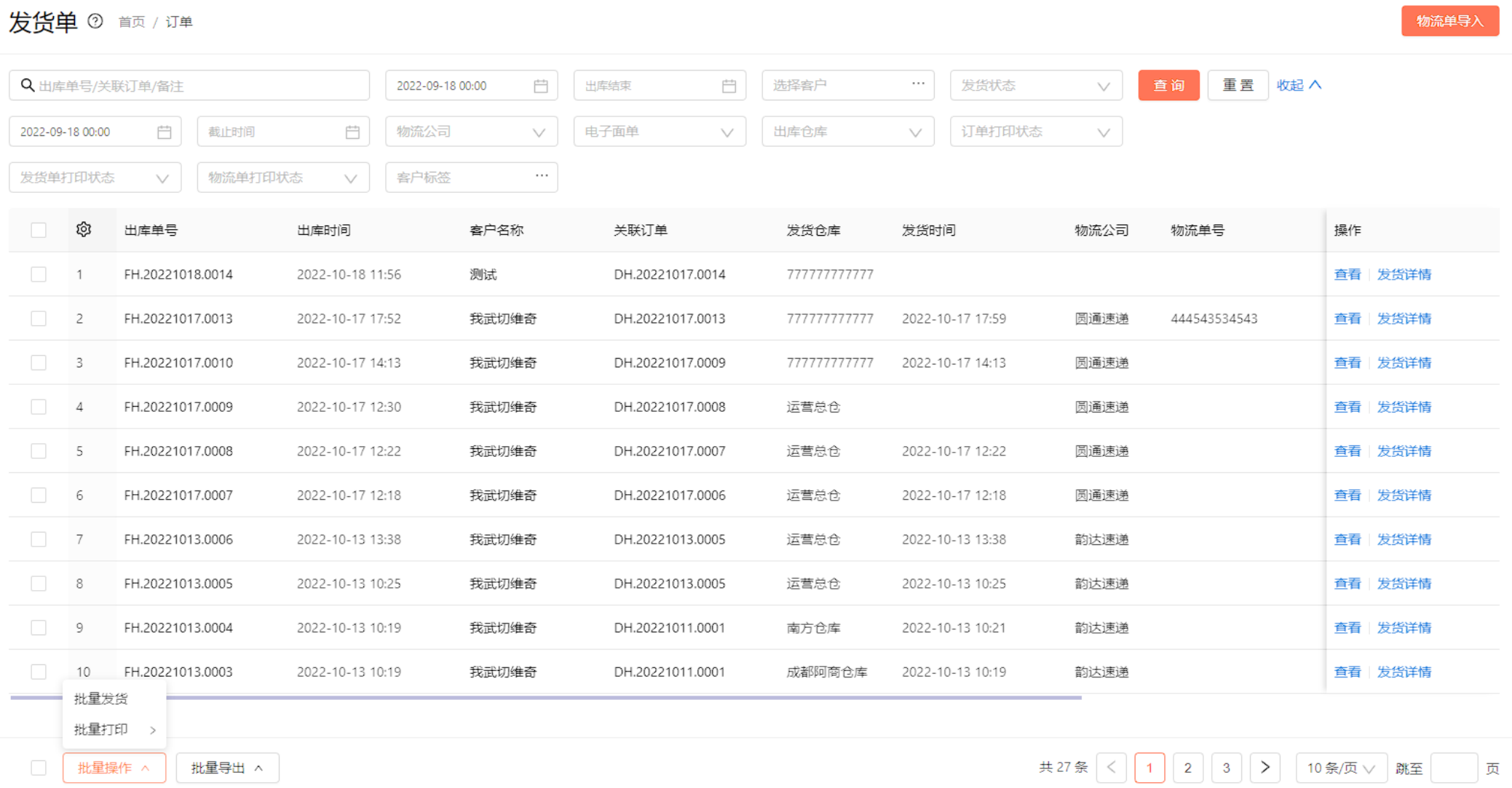Switch to page 2
Screen dimensions: 1512x788
[1188, 768]
